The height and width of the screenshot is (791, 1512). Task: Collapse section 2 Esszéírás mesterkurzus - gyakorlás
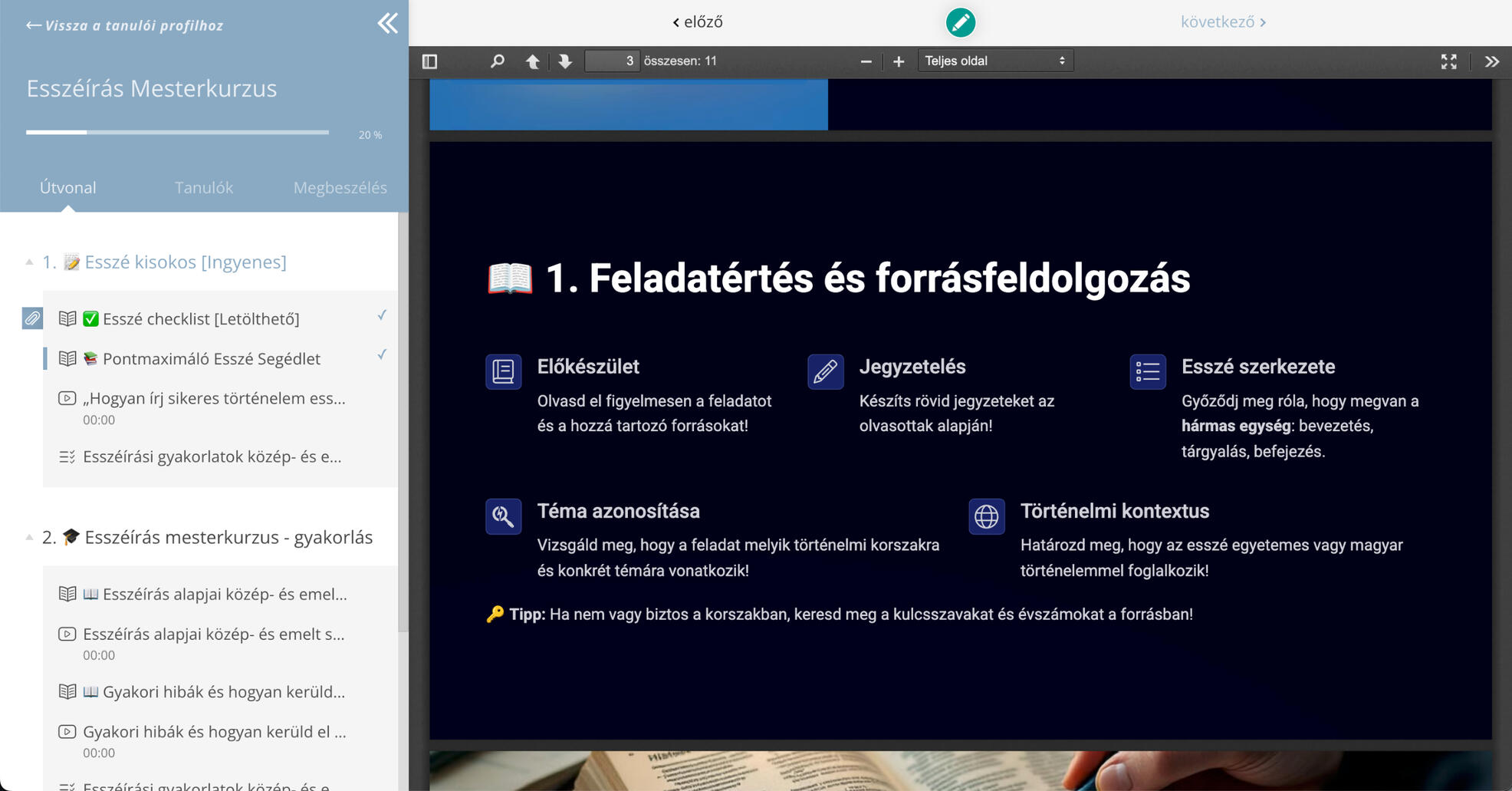pos(29,537)
